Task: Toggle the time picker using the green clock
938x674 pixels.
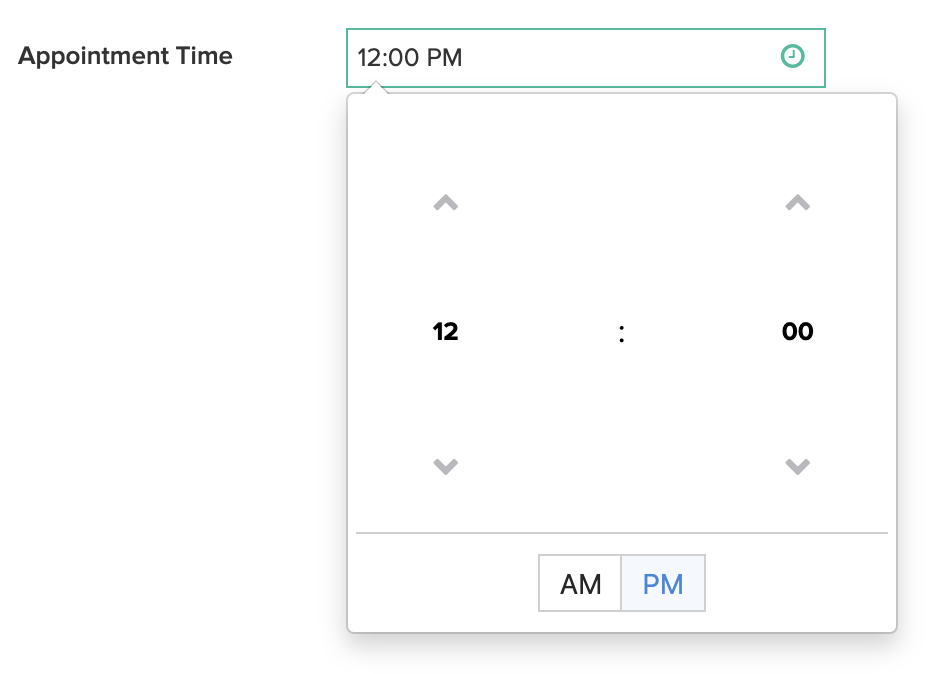Action: pyautogui.click(x=791, y=57)
